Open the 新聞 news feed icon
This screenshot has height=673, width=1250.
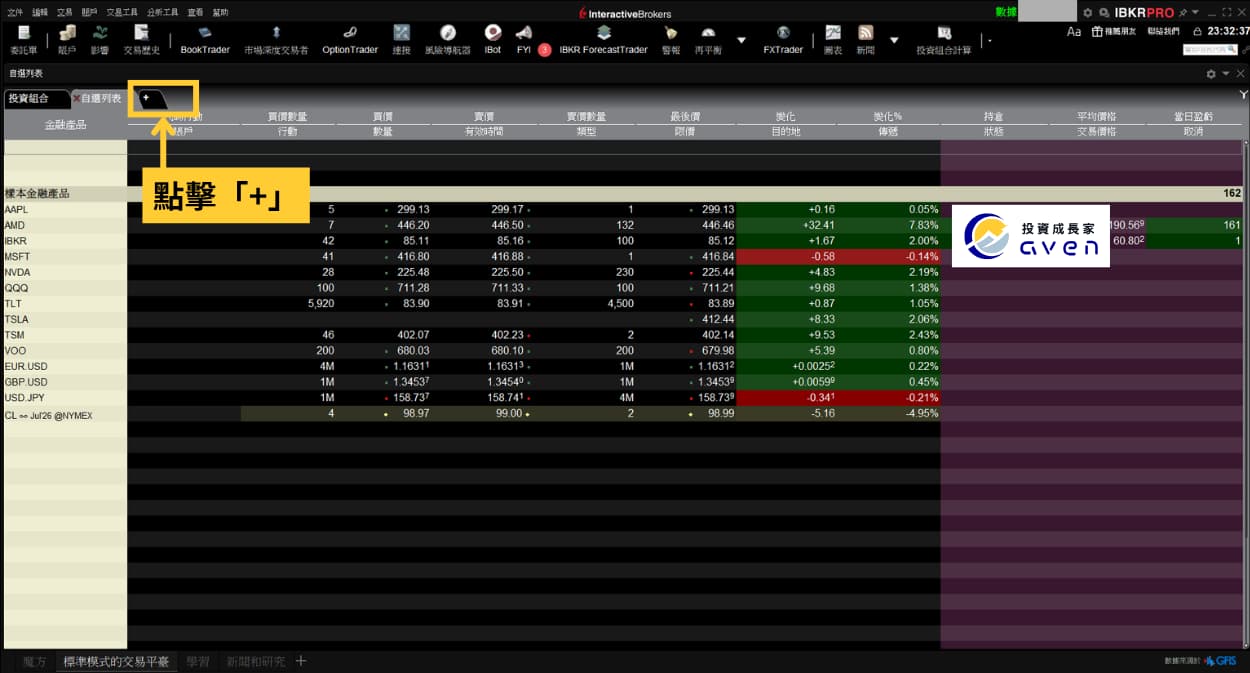(x=865, y=40)
